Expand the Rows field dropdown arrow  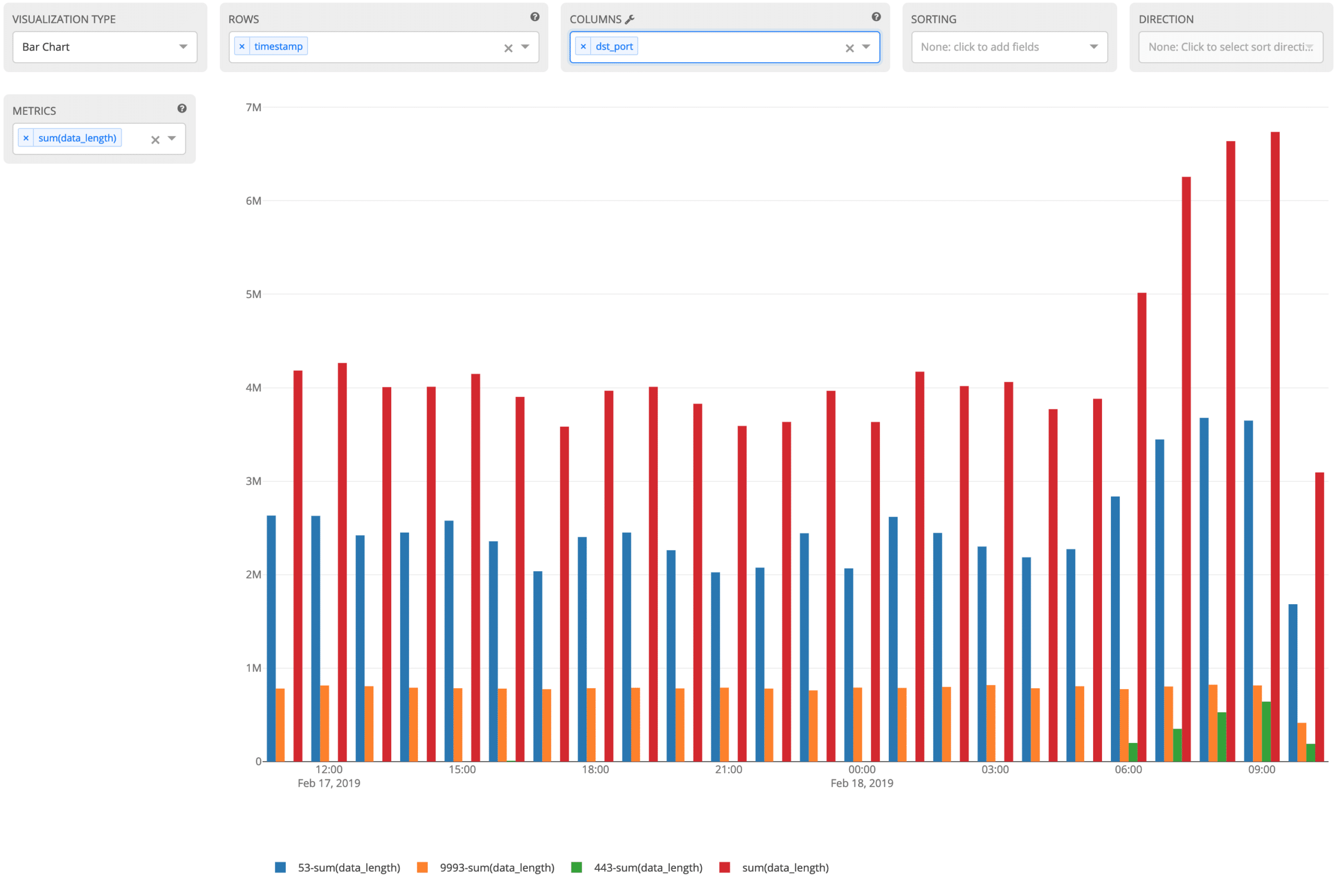point(525,47)
